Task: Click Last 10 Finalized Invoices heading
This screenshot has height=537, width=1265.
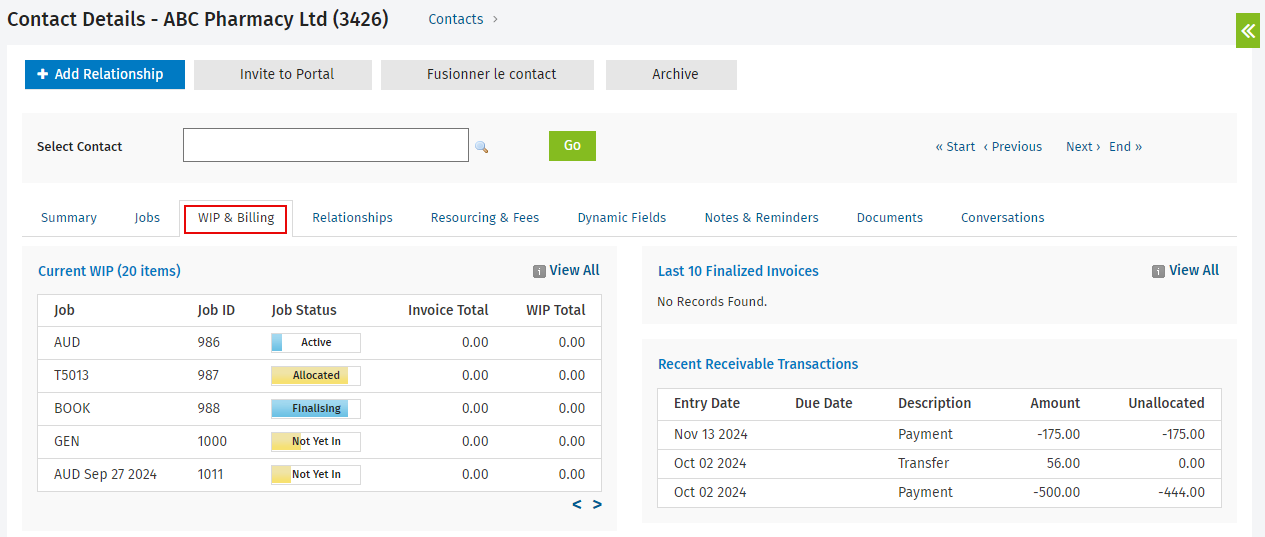Action: tap(738, 271)
